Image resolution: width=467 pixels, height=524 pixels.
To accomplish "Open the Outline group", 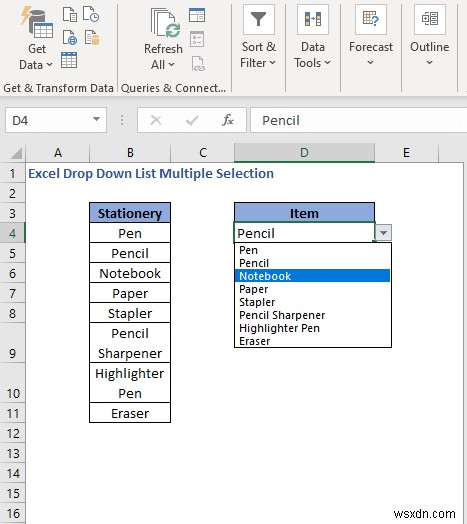I will pyautogui.click(x=430, y=36).
